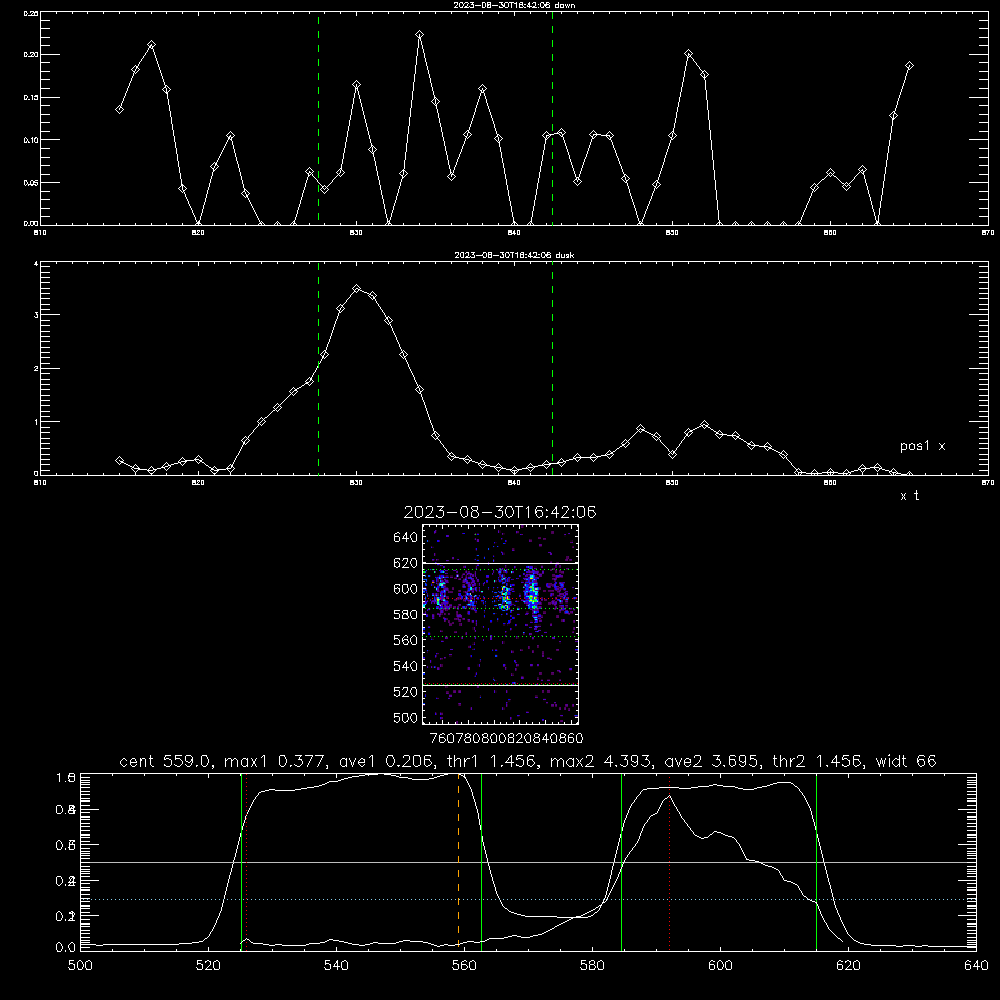
Task: Click the red dotted line at 592 in bottom plot
Action: pos(670,861)
